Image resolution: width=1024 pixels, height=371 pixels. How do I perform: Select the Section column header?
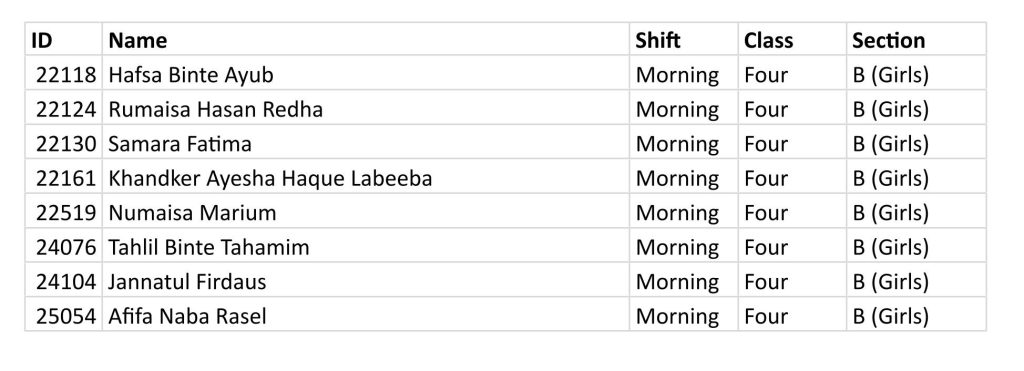pos(916,39)
